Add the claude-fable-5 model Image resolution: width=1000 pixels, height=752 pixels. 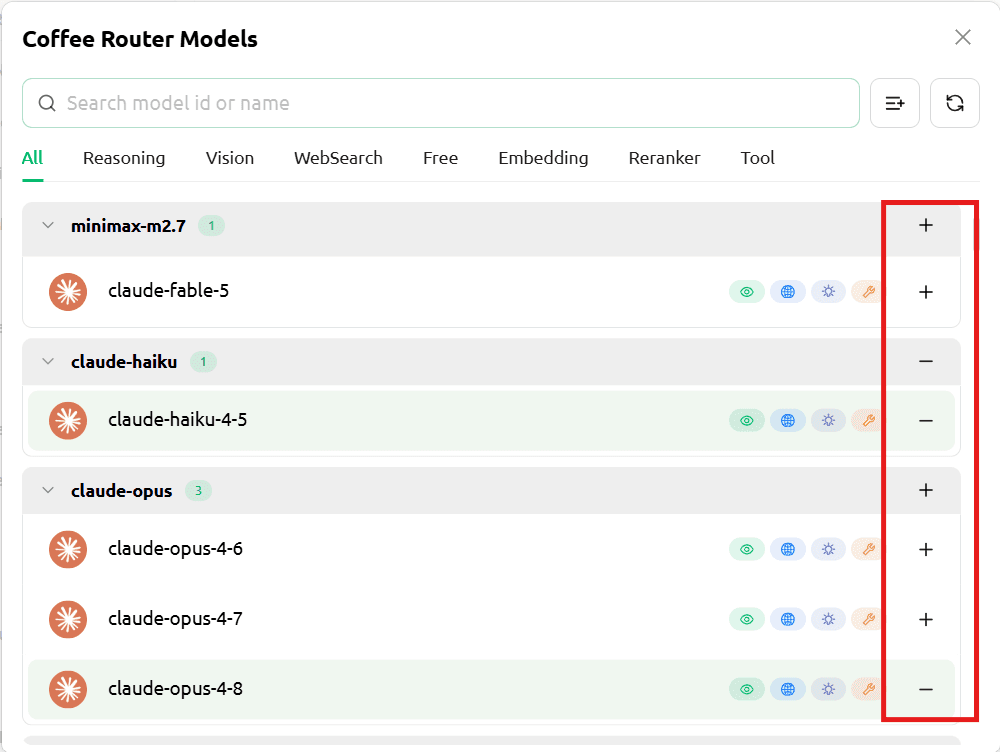coord(926,292)
